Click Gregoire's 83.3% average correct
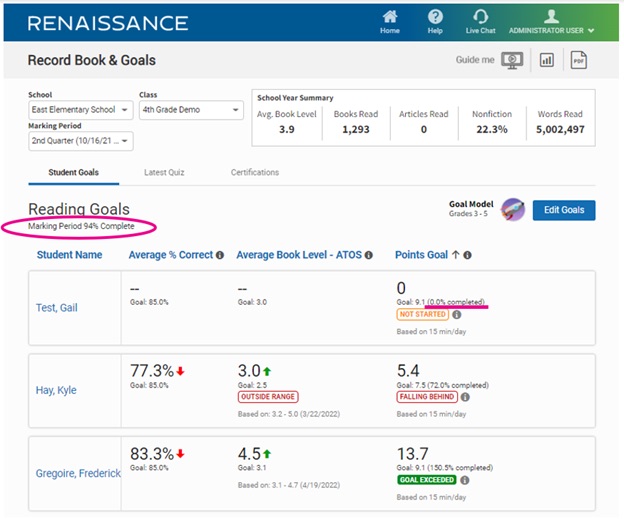 click(152, 454)
